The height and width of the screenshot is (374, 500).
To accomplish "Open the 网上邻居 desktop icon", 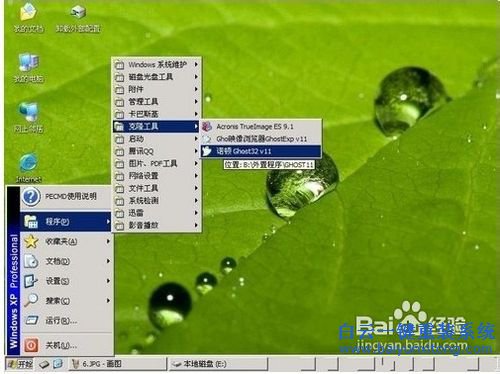I will point(29,118).
